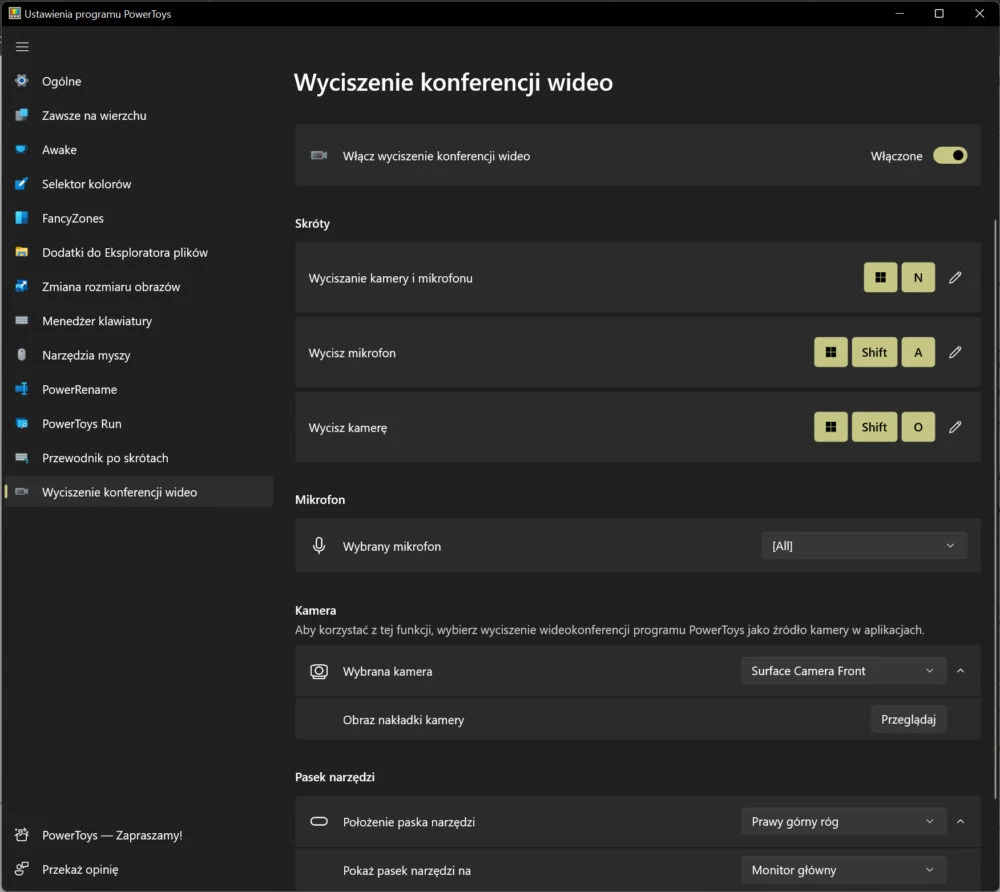Open PowerToys — Zapraszamy! welcome link

(x=139, y=835)
